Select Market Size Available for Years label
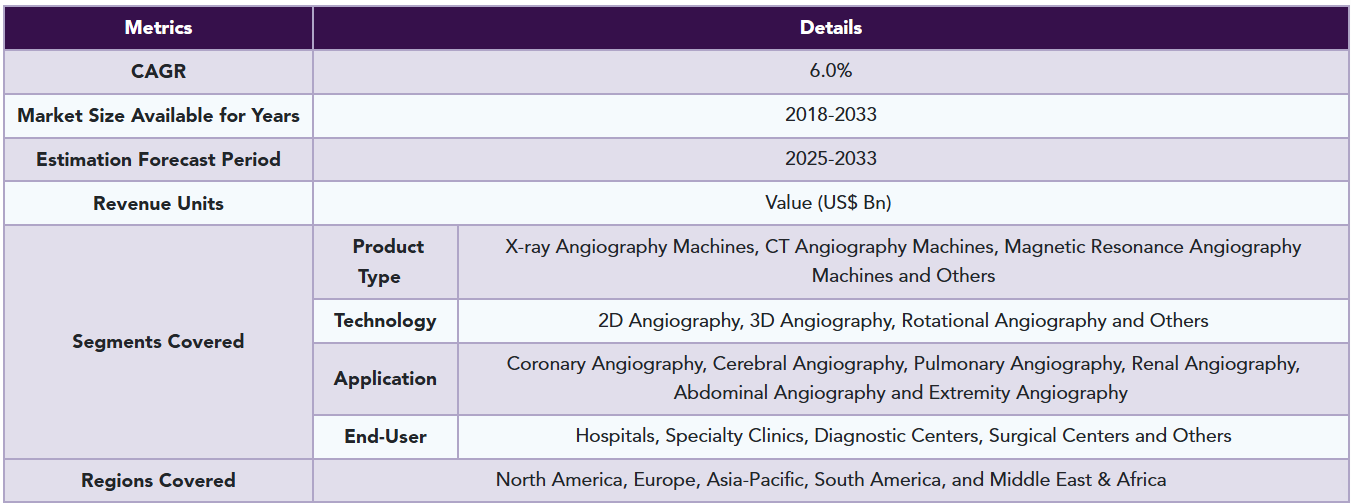Screen dimensions: 1351x504 [158, 116]
